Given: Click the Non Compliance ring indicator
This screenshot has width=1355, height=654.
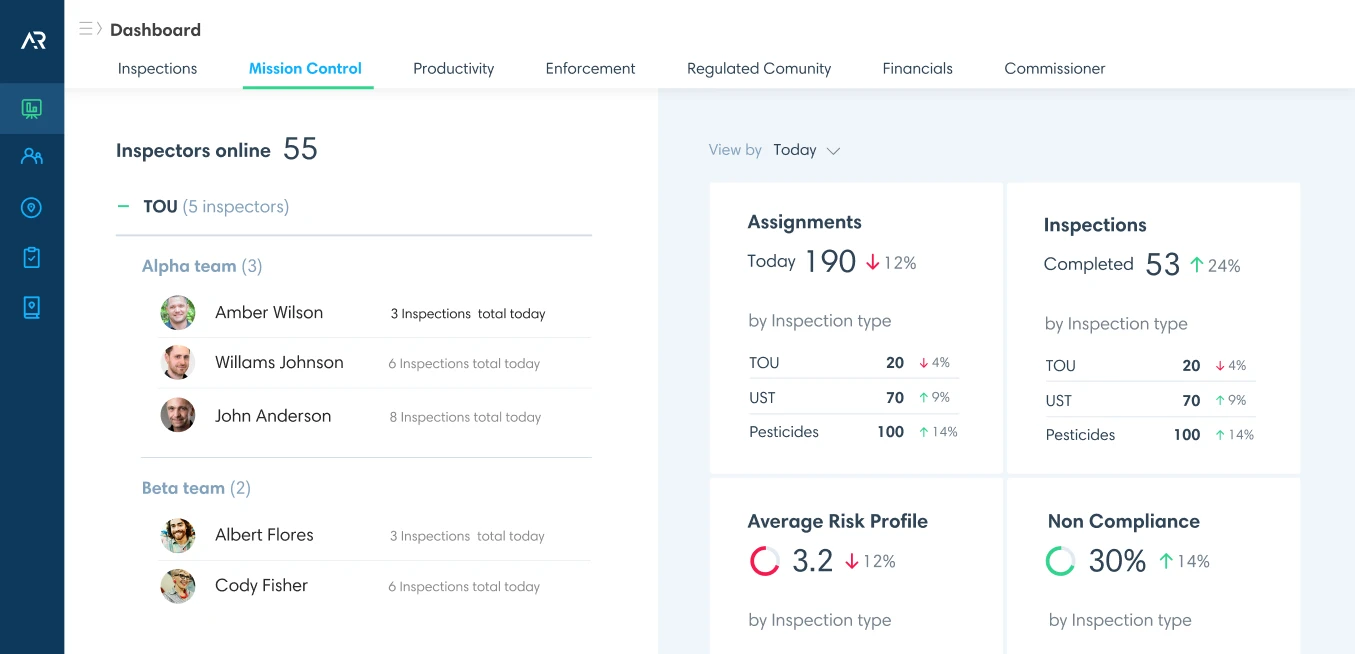Looking at the screenshot, I should (1061, 561).
